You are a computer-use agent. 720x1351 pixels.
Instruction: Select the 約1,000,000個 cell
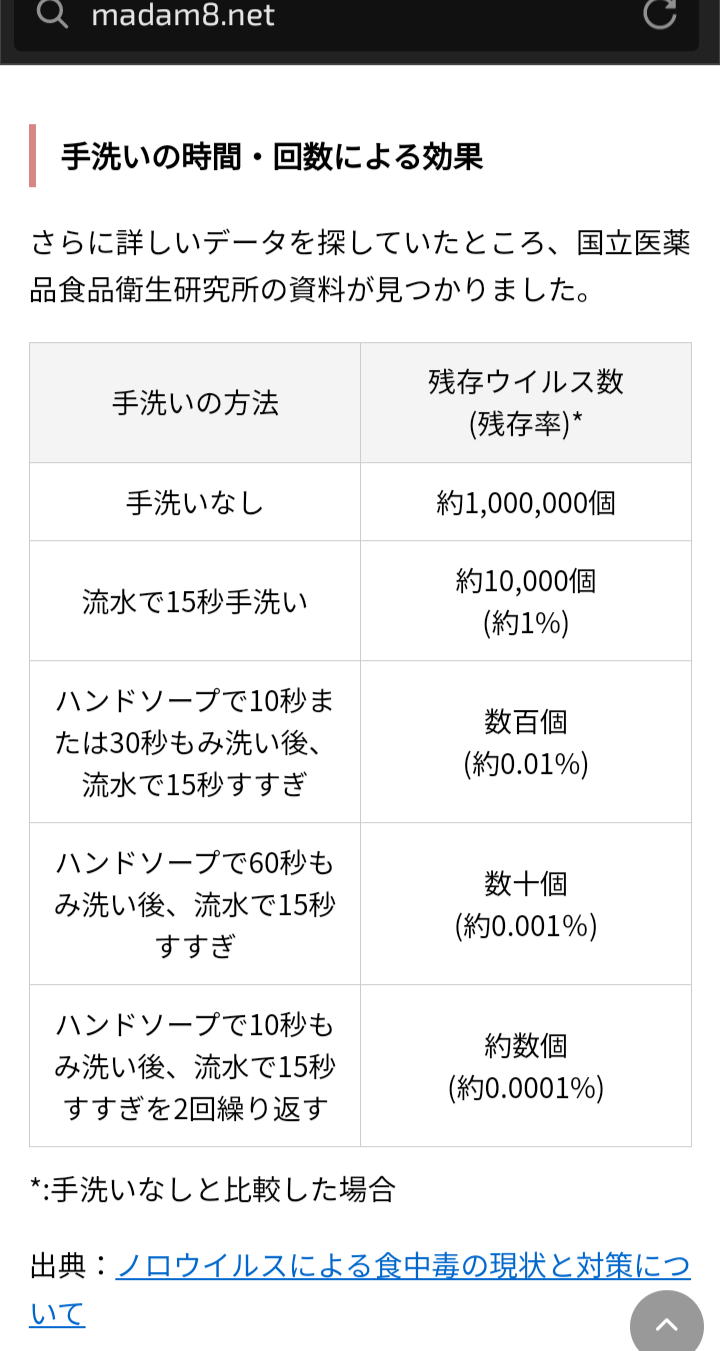tap(525, 502)
